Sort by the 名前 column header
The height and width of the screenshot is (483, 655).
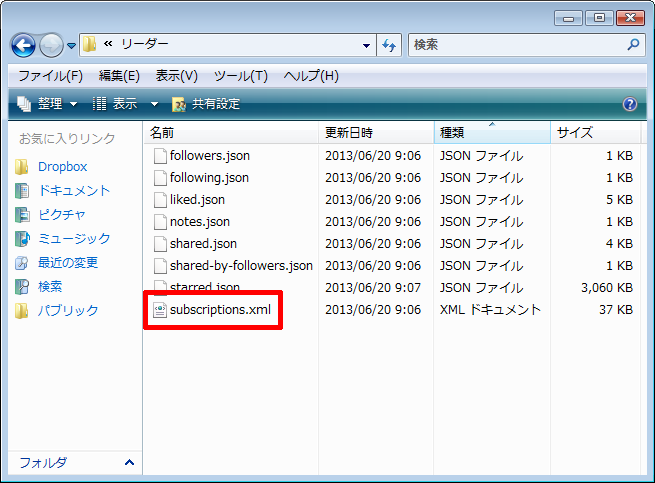(x=231, y=132)
